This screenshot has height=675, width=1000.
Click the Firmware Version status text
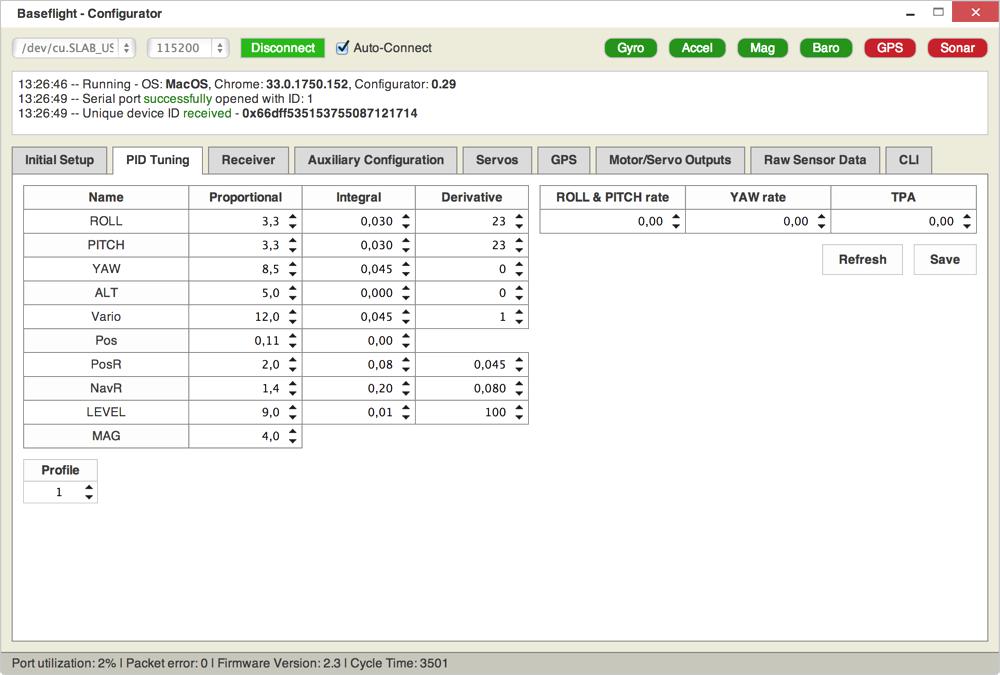click(279, 664)
